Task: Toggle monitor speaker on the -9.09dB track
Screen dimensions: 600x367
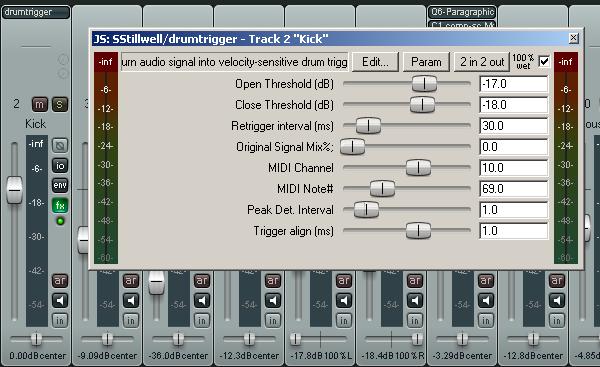Action: [x=131, y=301]
